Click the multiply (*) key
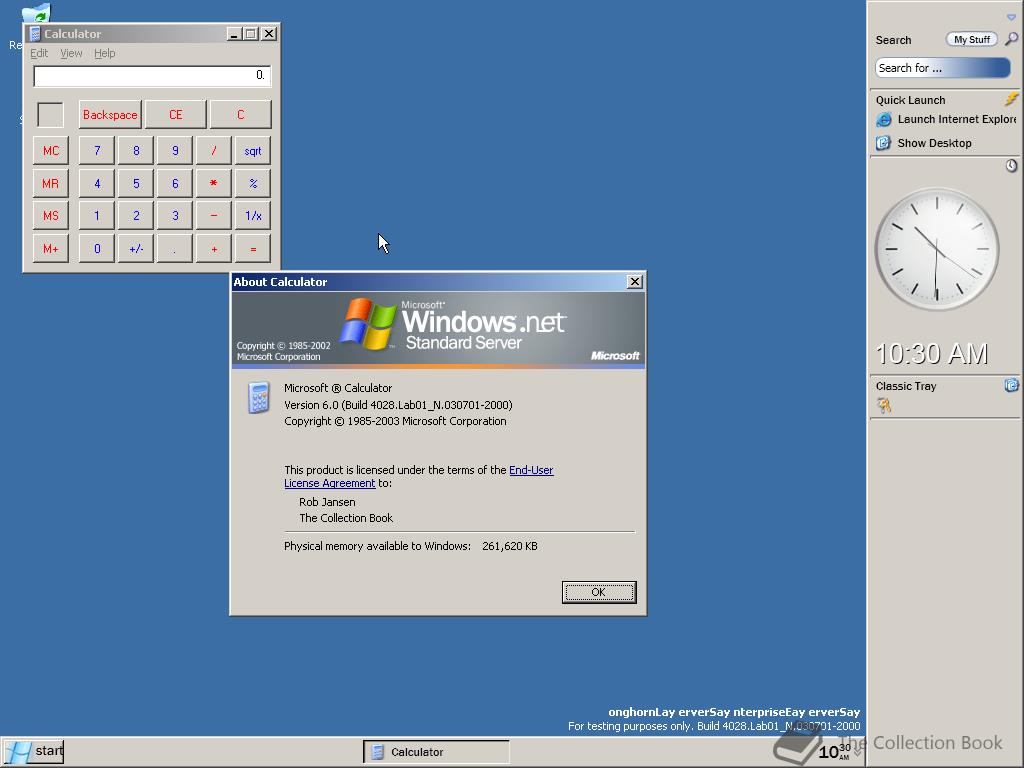 point(214,184)
